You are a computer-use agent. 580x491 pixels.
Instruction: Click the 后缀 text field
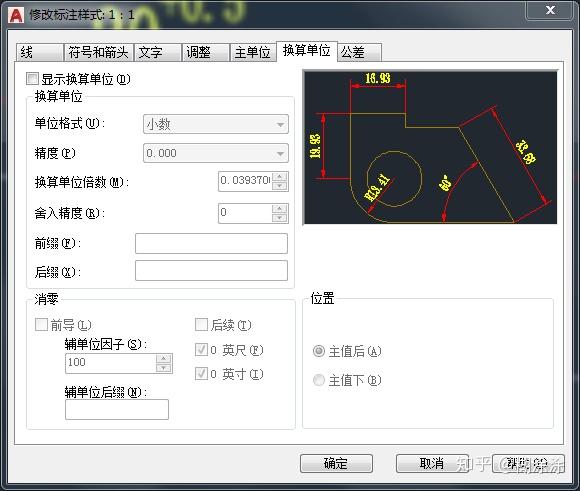(x=211, y=271)
